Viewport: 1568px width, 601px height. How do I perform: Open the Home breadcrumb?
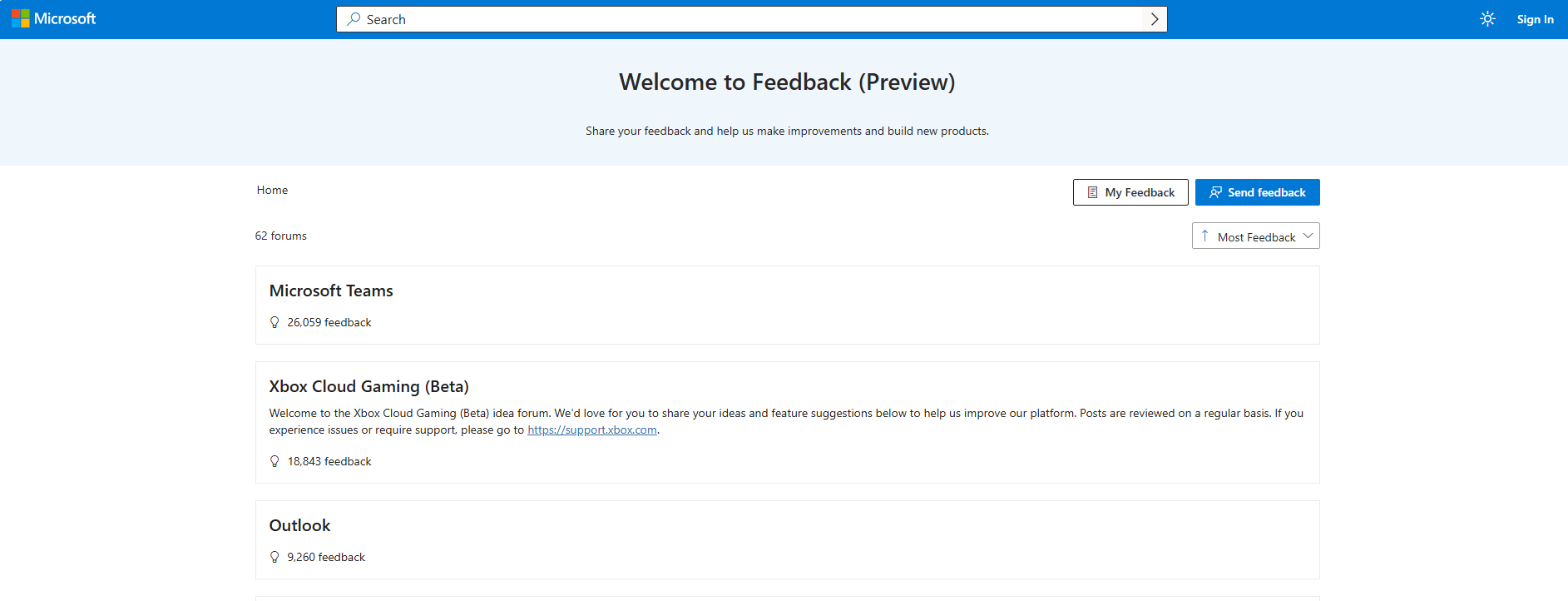(272, 190)
